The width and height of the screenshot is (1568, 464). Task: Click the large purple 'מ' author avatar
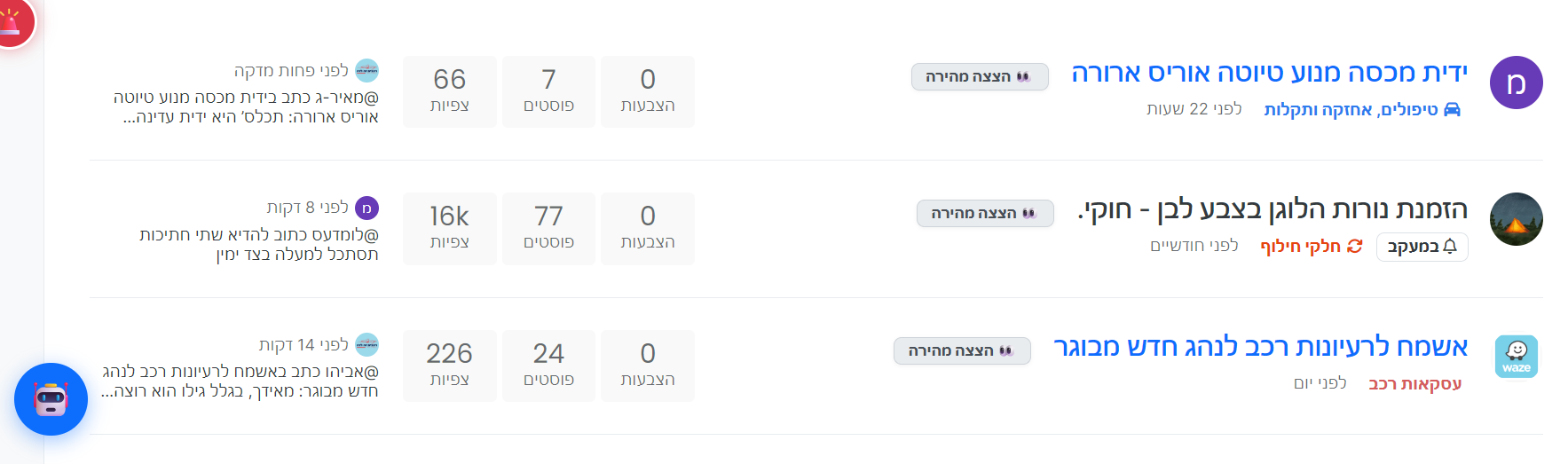click(x=1516, y=83)
